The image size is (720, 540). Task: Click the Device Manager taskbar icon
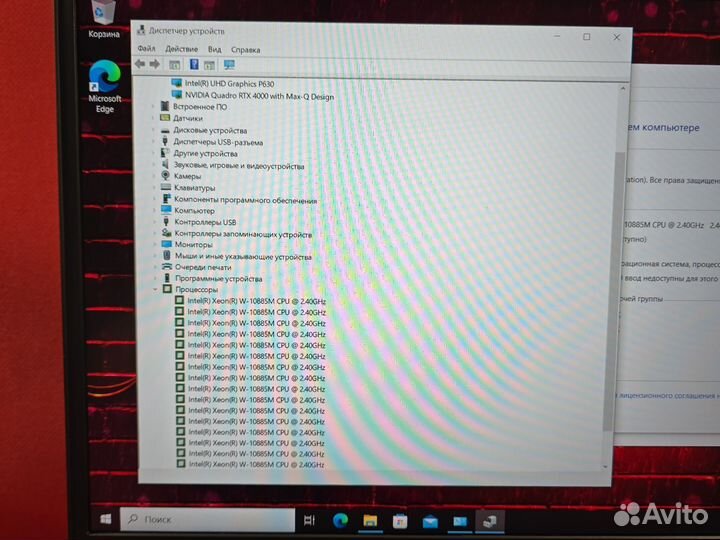489,521
